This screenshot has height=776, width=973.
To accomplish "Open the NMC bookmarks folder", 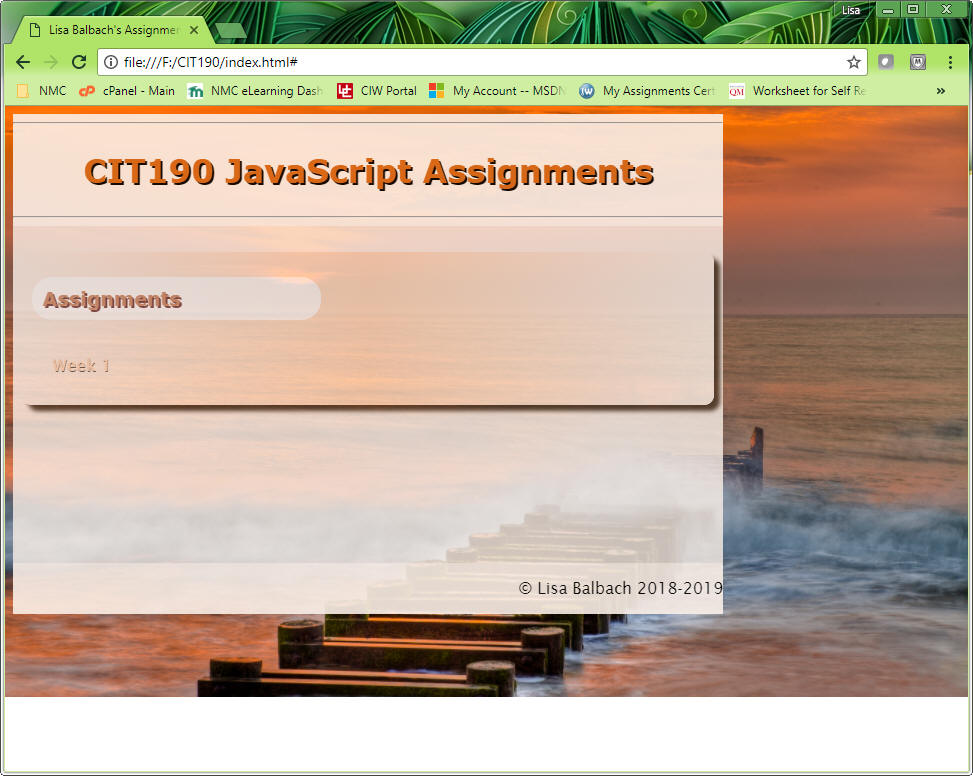I will 41,91.
